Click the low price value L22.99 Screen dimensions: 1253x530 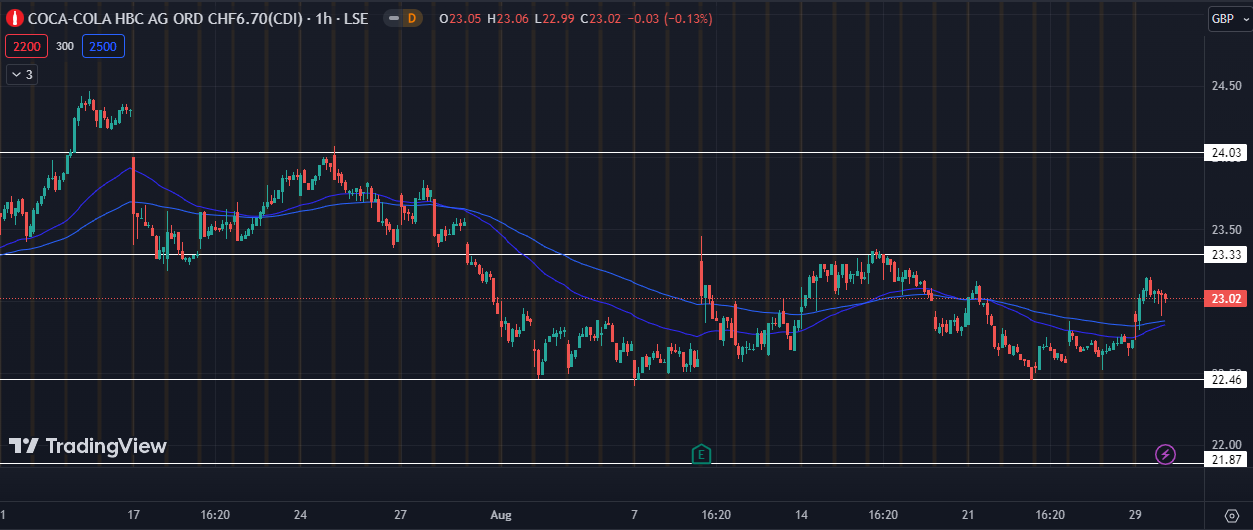click(x=553, y=18)
